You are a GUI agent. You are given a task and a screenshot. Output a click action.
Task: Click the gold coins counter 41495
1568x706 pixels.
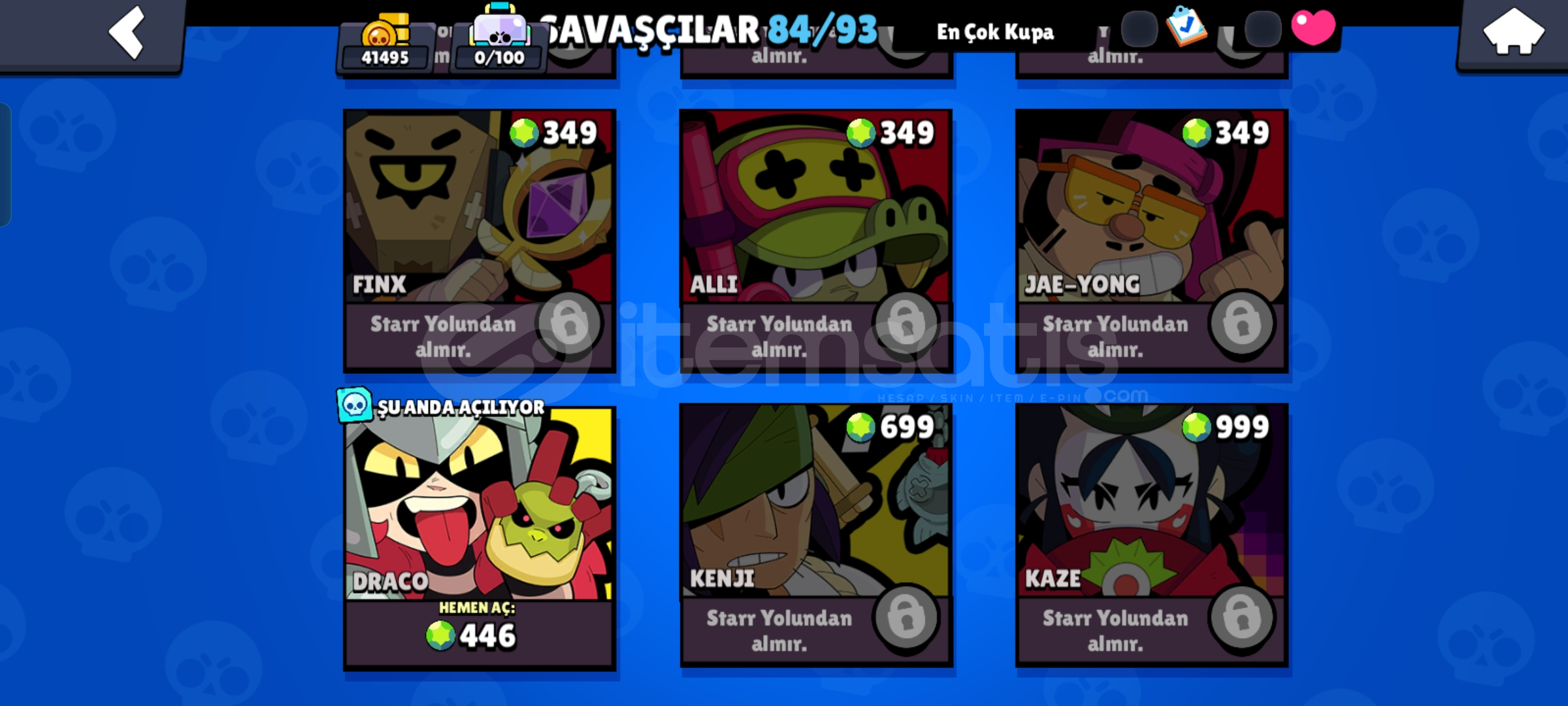pos(385,43)
